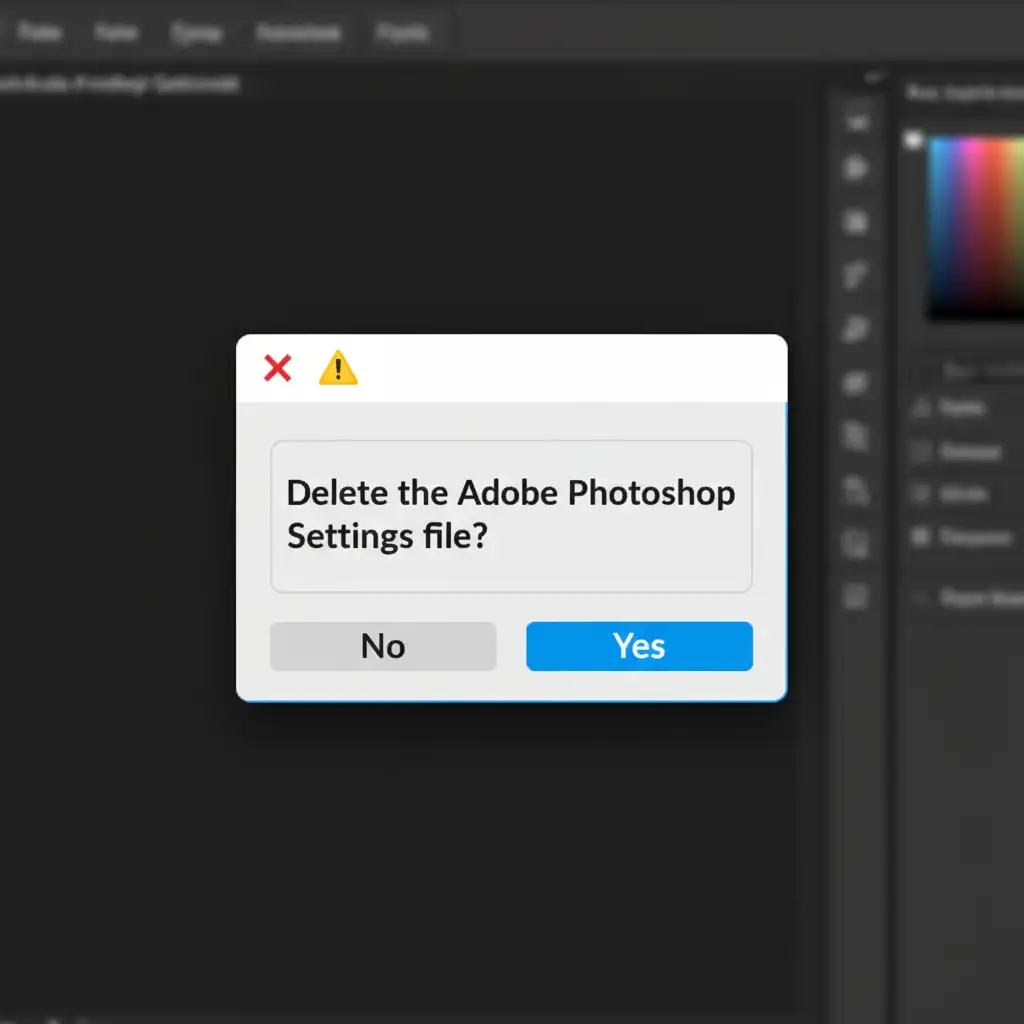The height and width of the screenshot is (1024, 1024).
Task: Click the yellow warning triangle icon
Action: pyautogui.click(x=338, y=369)
